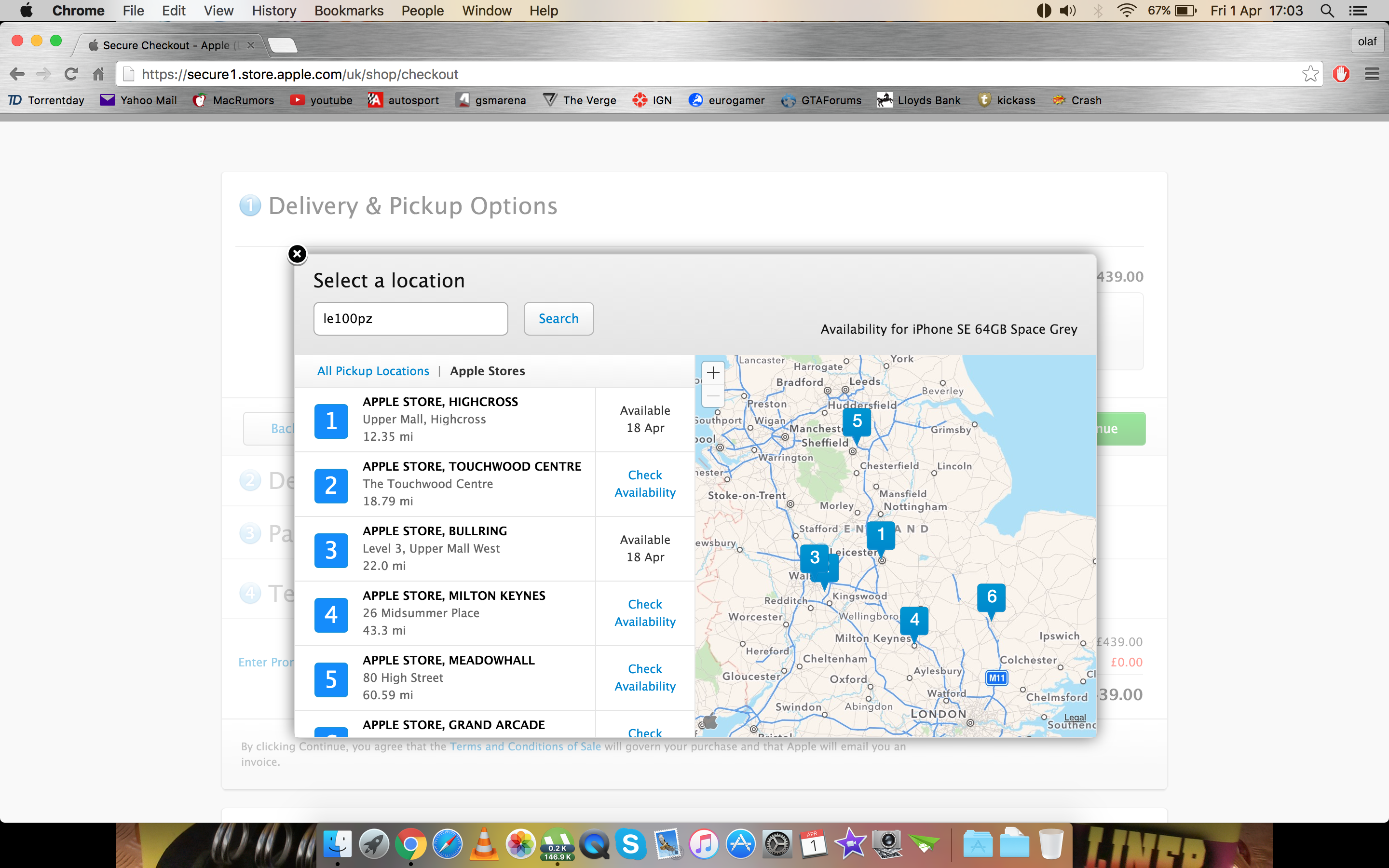The image size is (1389, 868).
Task: Open Lloyds Bank bookmark
Action: (x=919, y=100)
